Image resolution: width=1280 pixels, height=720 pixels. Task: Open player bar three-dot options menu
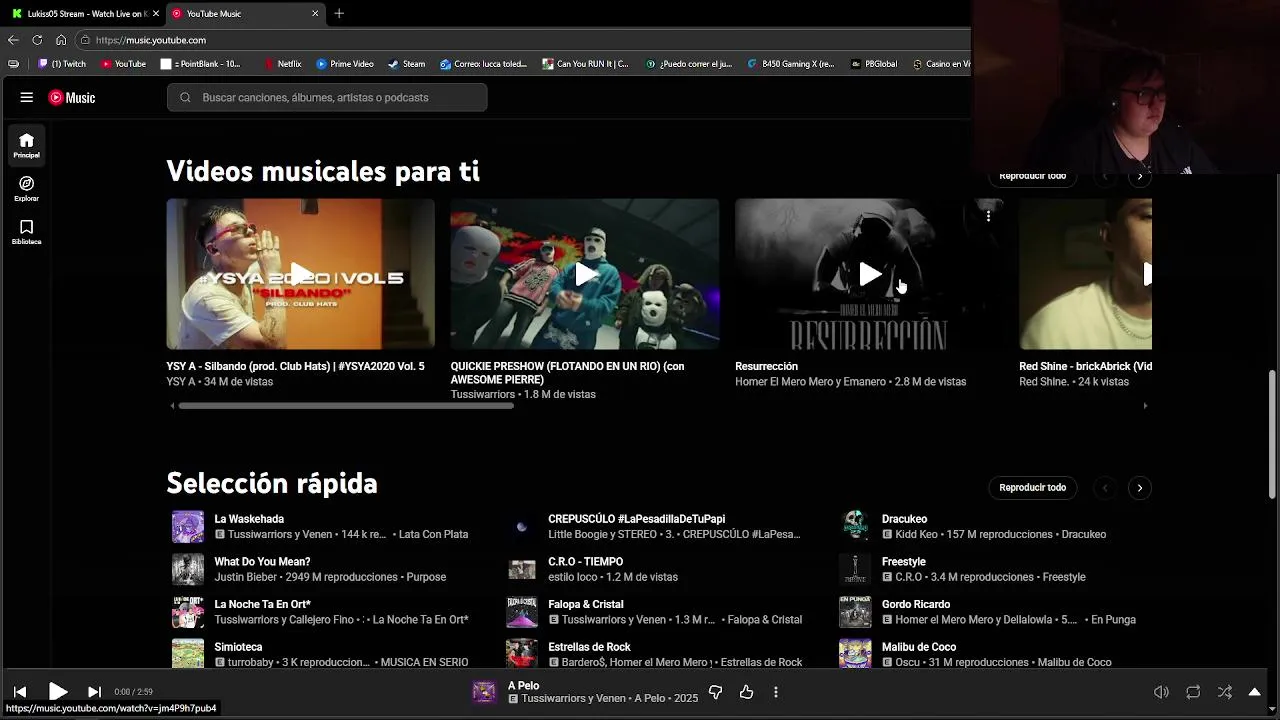776,692
